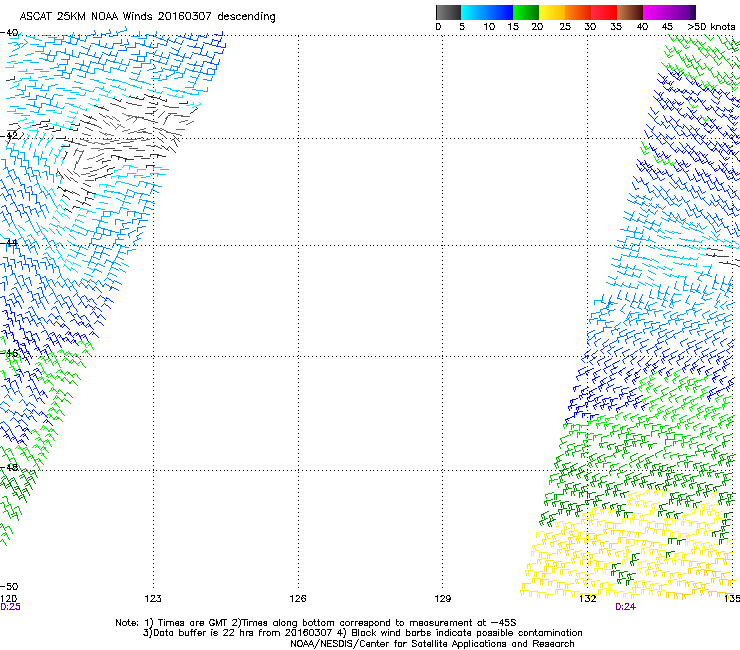Click the '135' longitude axis label
This screenshot has width=740, height=650.
coord(732,599)
